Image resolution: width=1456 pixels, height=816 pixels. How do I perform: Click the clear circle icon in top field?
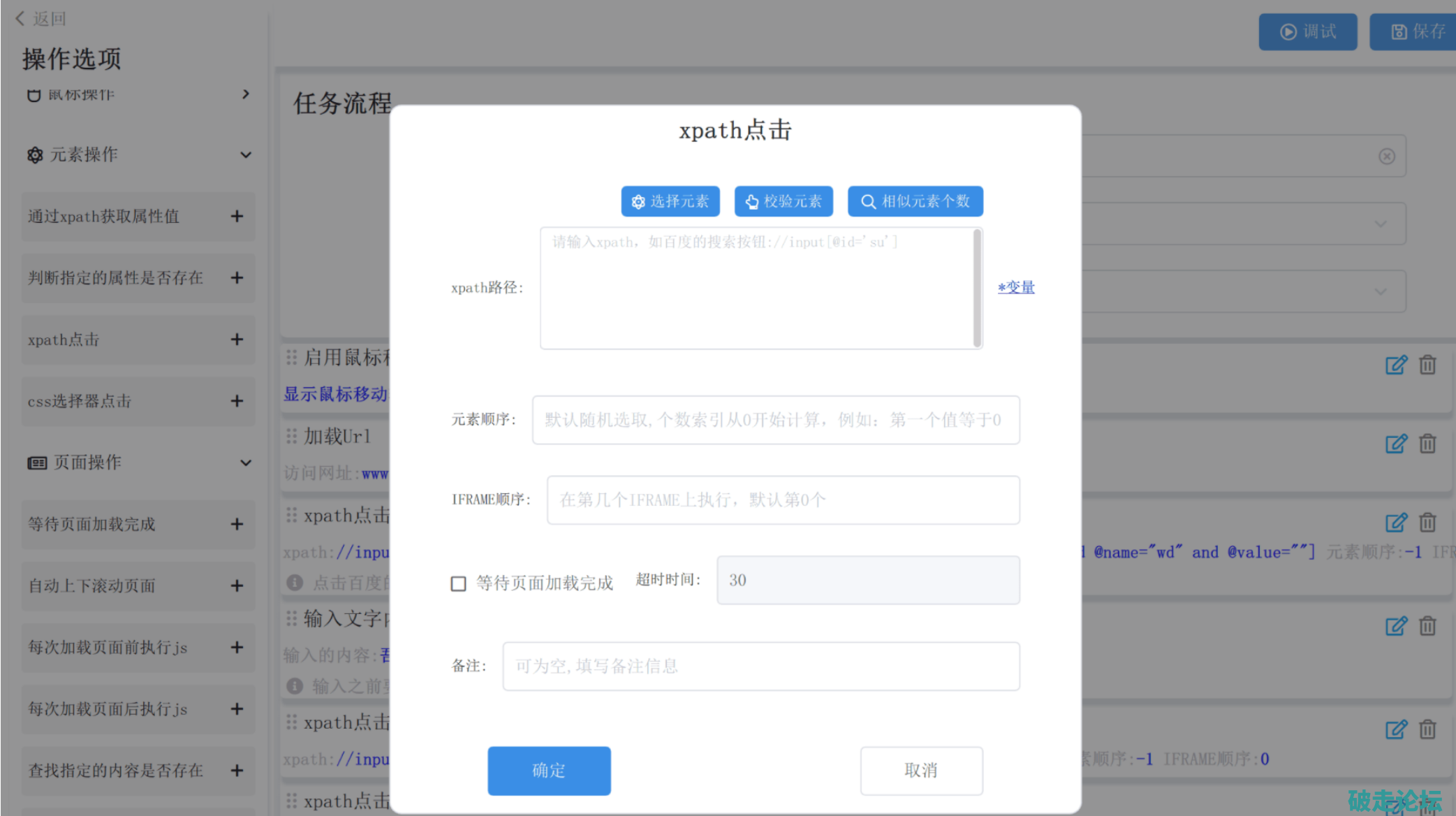pyautogui.click(x=1387, y=156)
